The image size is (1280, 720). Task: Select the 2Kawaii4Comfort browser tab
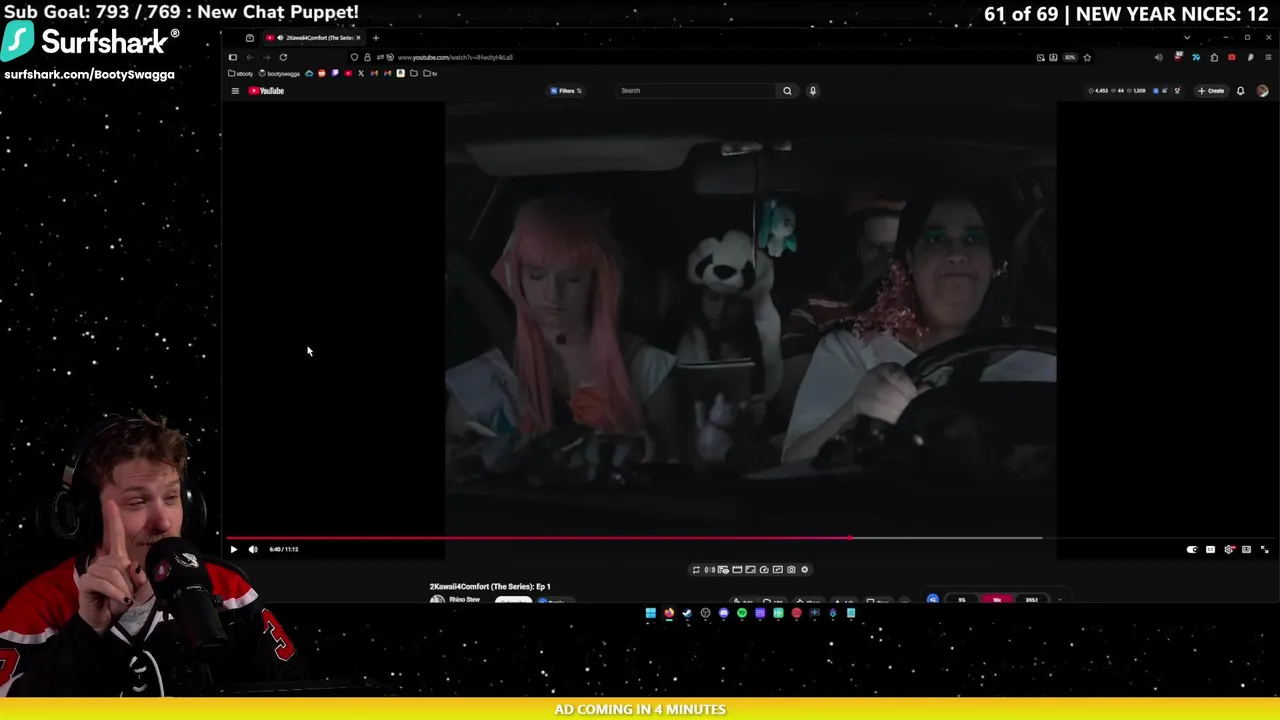point(313,38)
